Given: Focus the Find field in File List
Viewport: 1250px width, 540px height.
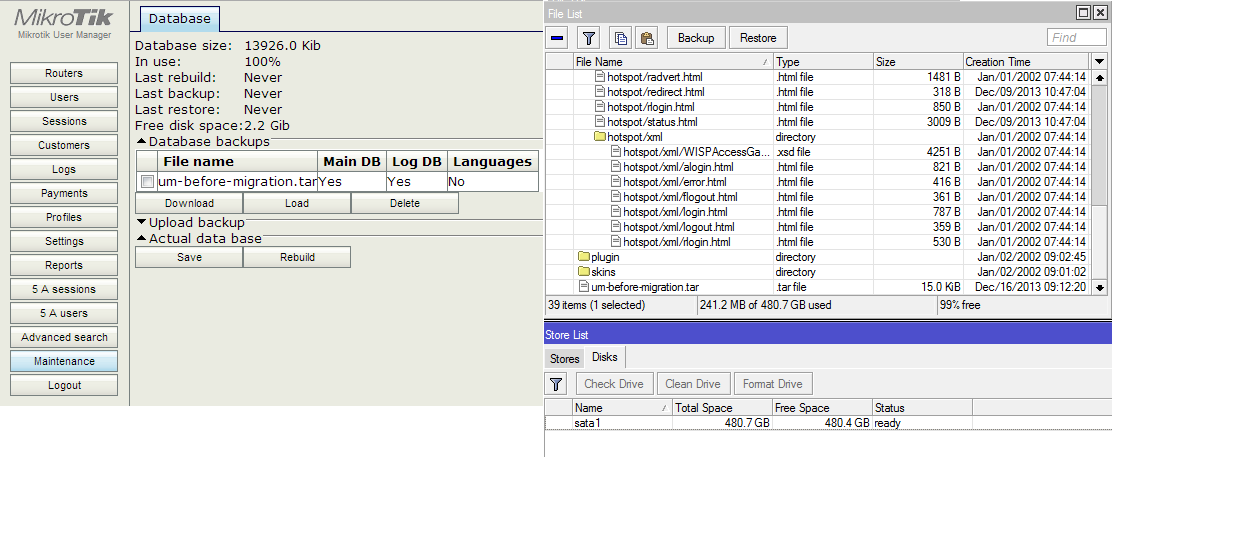Looking at the screenshot, I should (x=1077, y=37).
